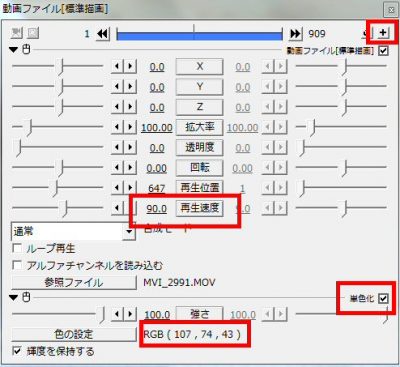Click the left 100.0 強さ value field
The width and height of the screenshot is (400, 367).
click(157, 315)
